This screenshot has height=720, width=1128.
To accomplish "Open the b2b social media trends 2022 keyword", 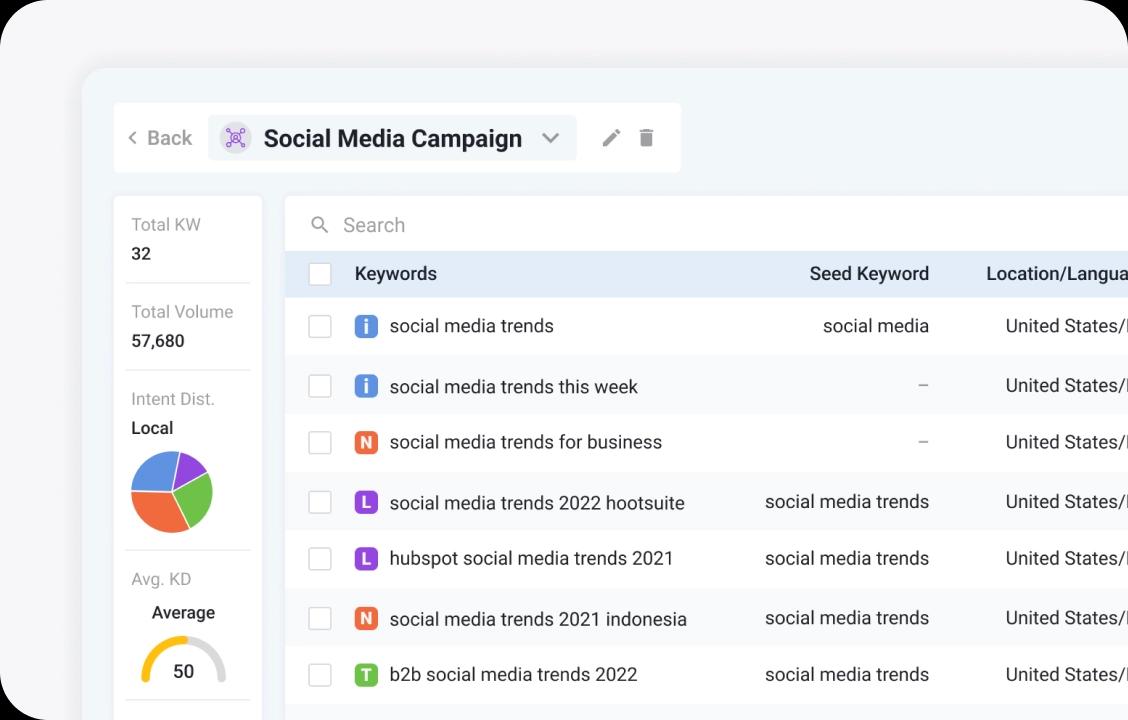I will click(x=513, y=675).
